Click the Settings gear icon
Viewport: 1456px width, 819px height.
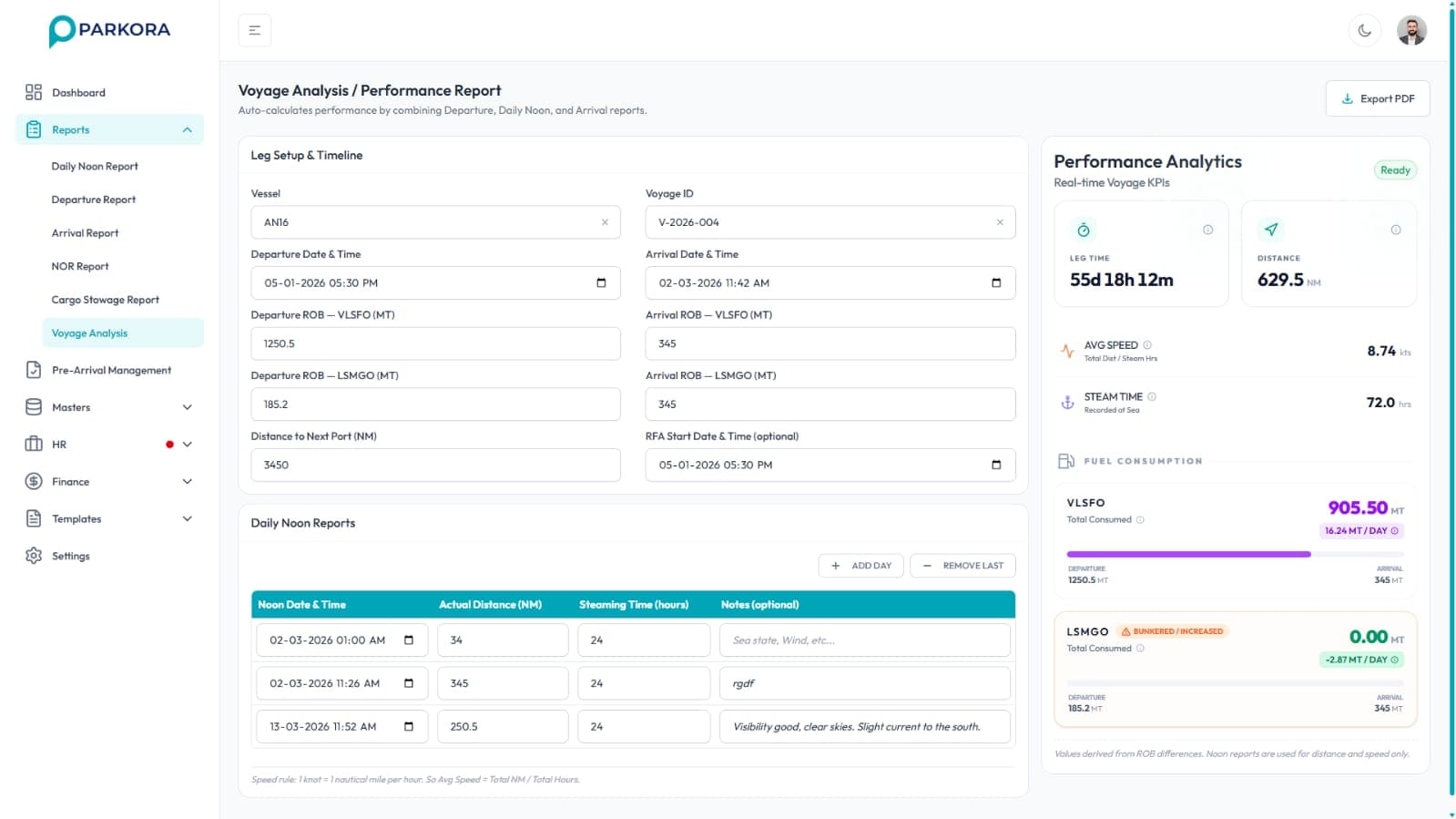(x=34, y=556)
